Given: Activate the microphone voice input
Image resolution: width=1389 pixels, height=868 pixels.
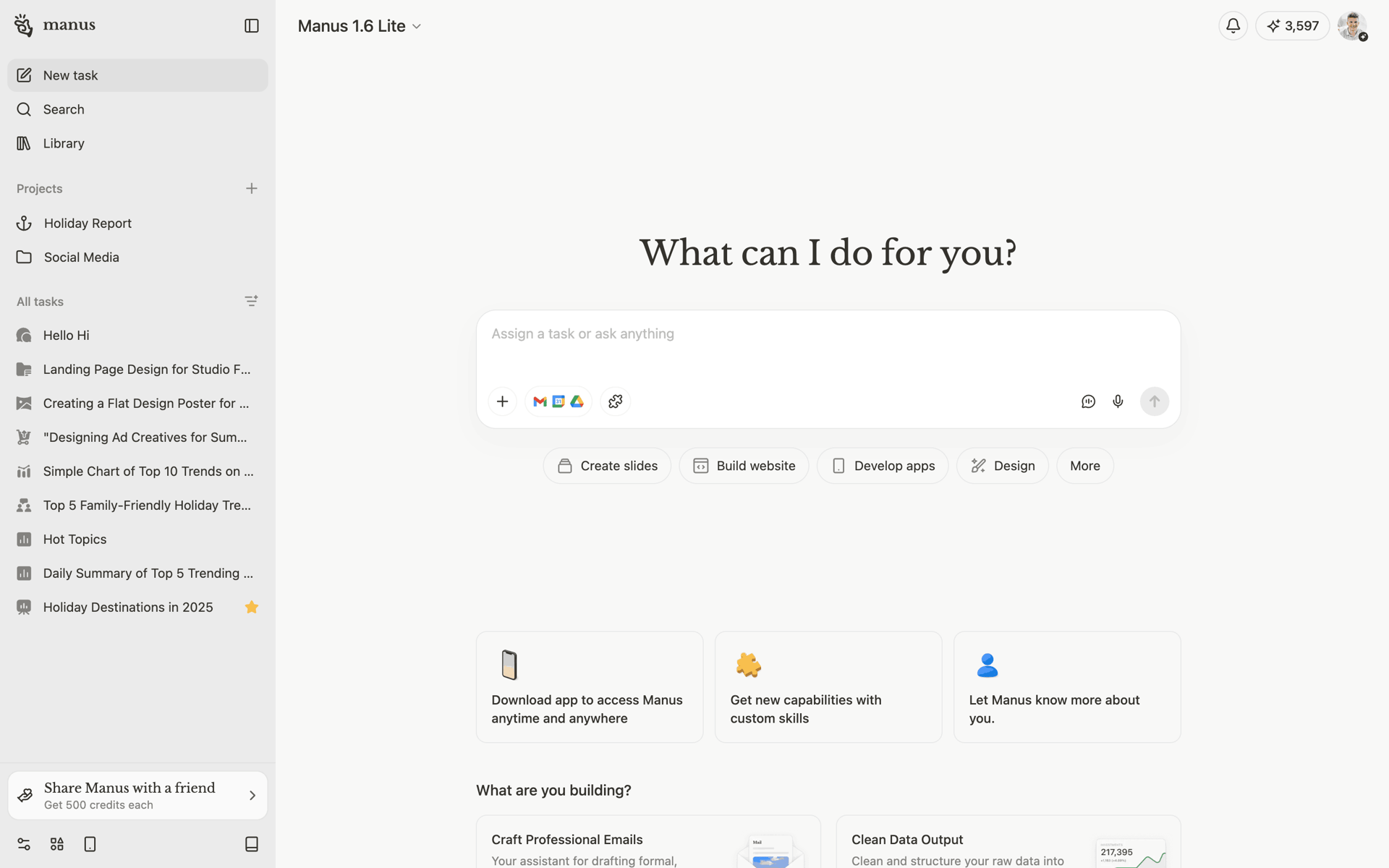Looking at the screenshot, I should pyautogui.click(x=1118, y=401).
